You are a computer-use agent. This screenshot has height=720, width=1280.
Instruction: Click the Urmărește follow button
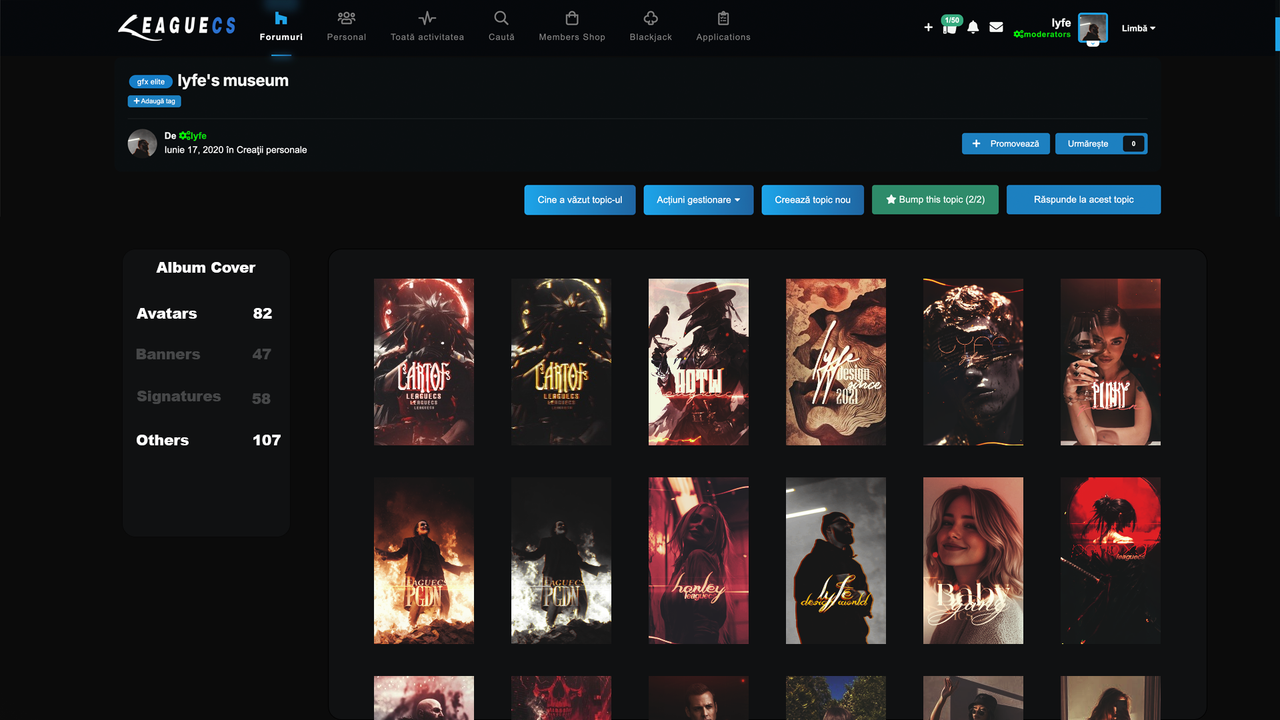(x=1101, y=144)
